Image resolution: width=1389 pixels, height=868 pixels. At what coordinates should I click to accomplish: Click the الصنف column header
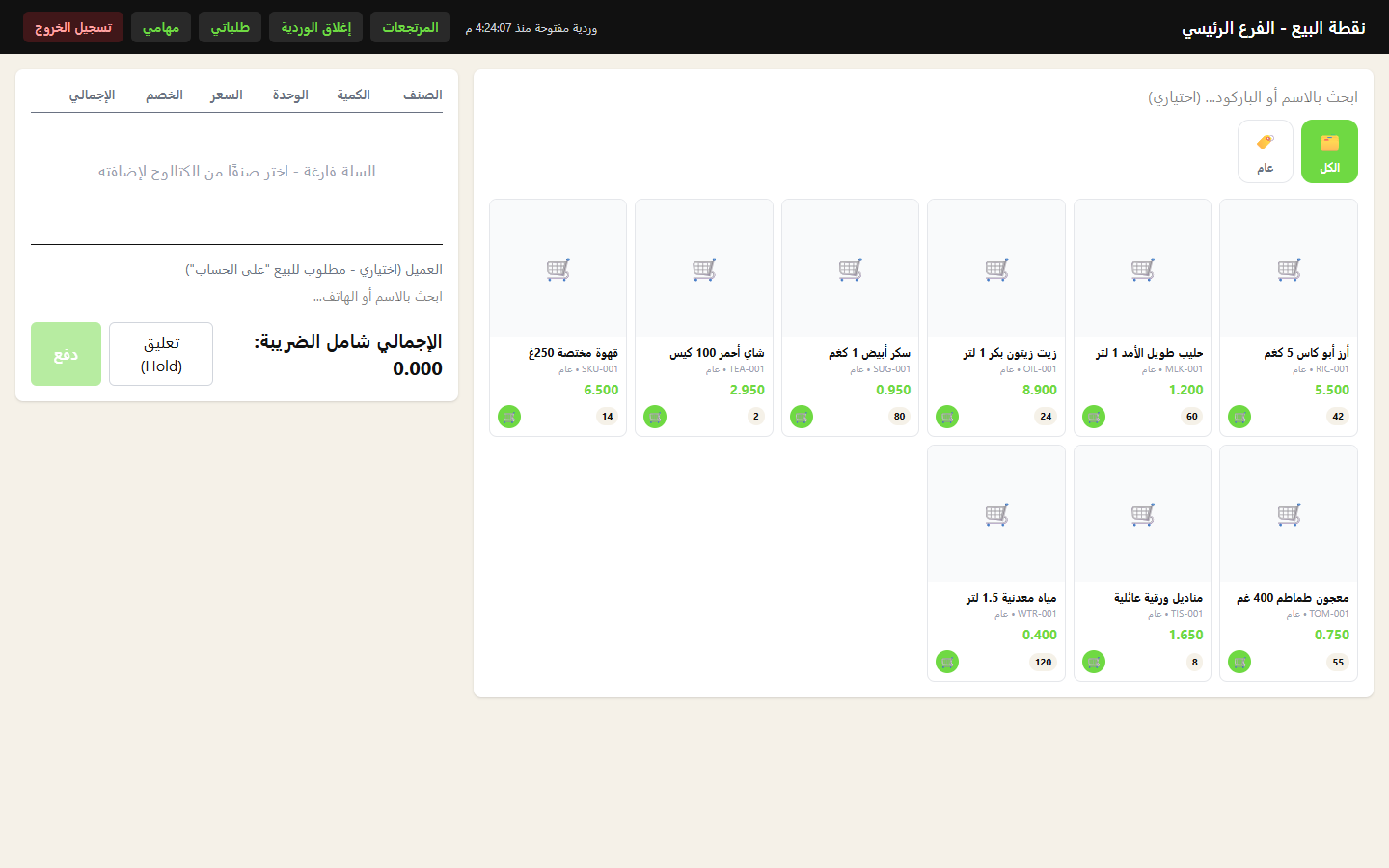click(x=422, y=95)
